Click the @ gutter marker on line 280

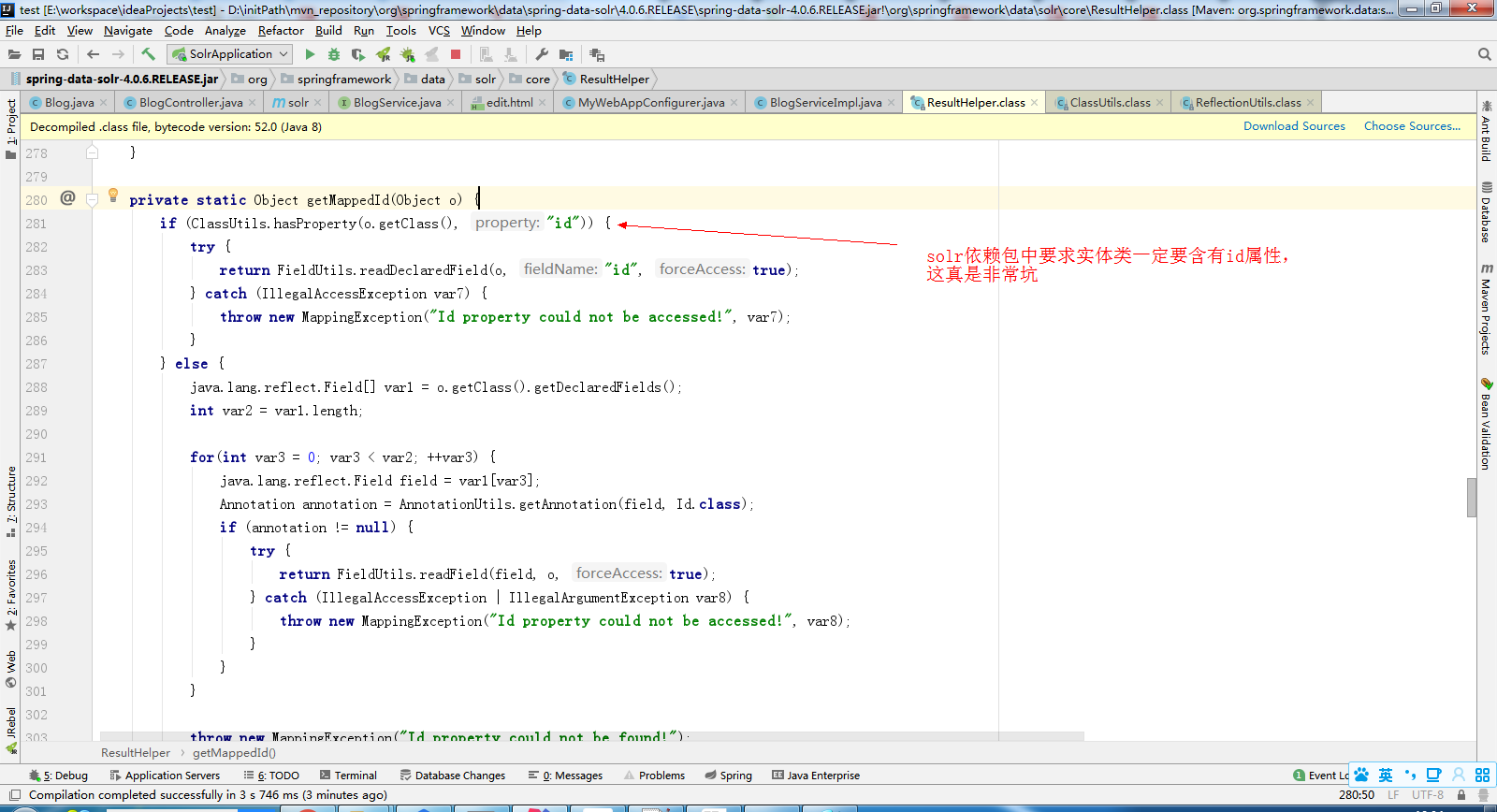point(67,197)
